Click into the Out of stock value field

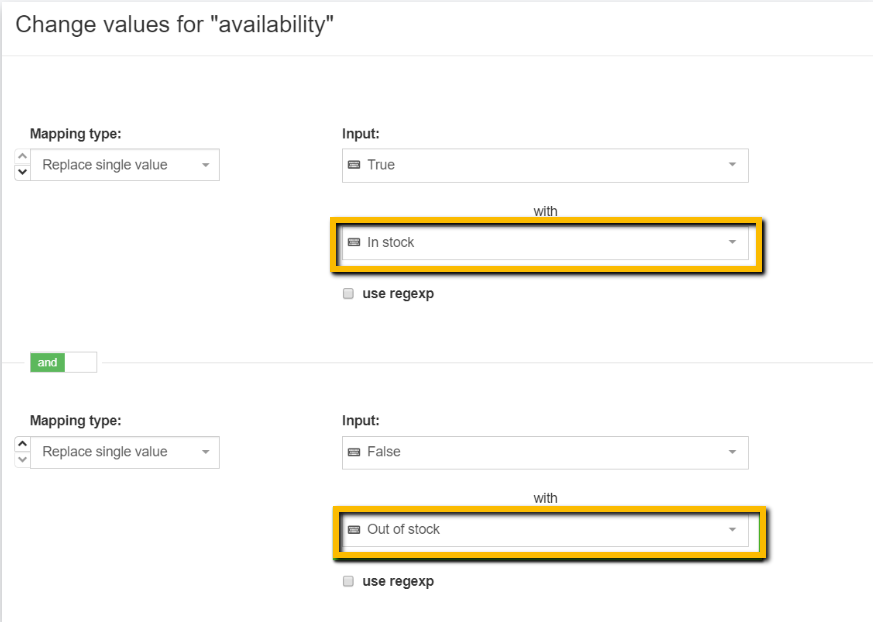point(540,530)
